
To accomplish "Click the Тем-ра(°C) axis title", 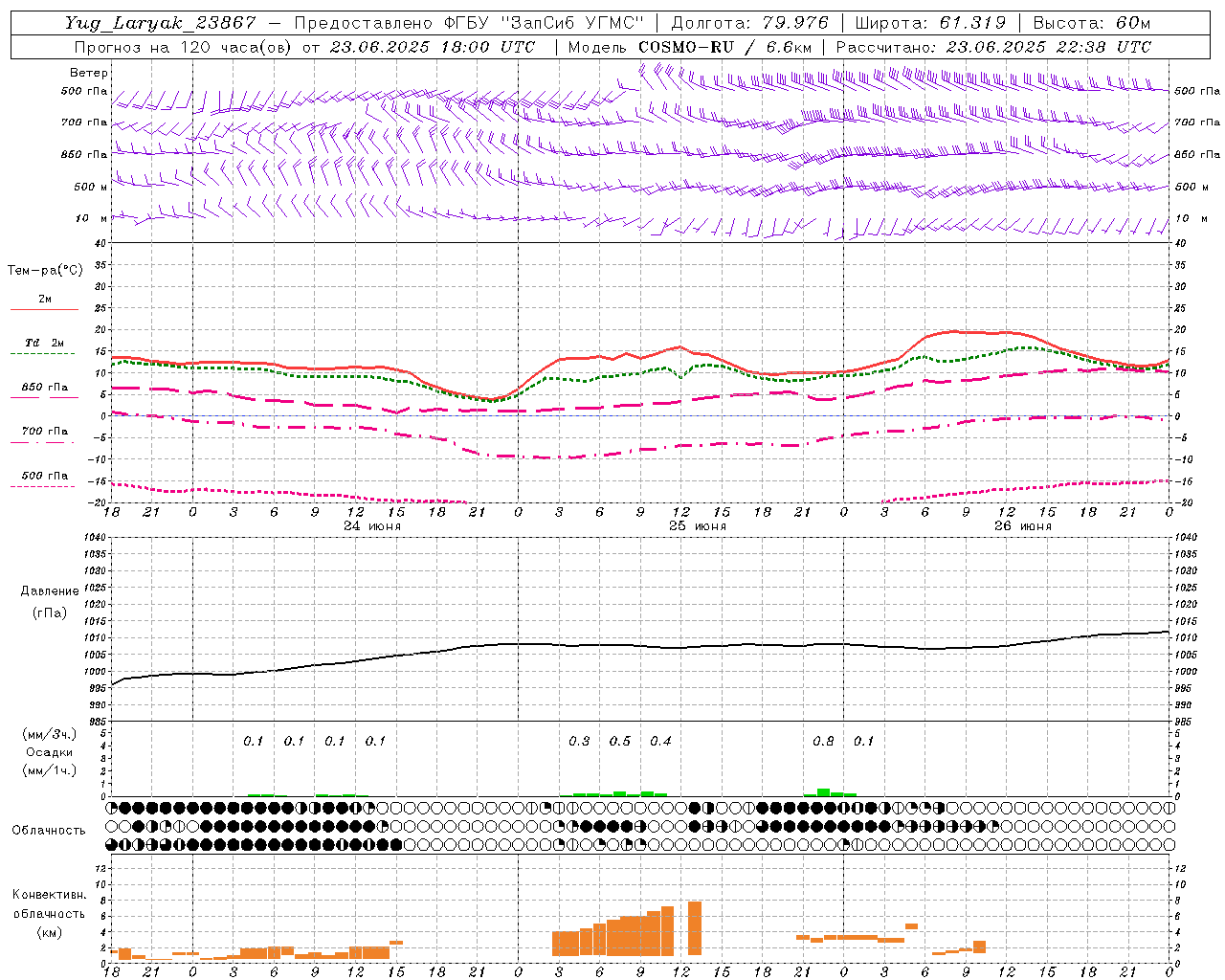I will pyautogui.click(x=45, y=271).
